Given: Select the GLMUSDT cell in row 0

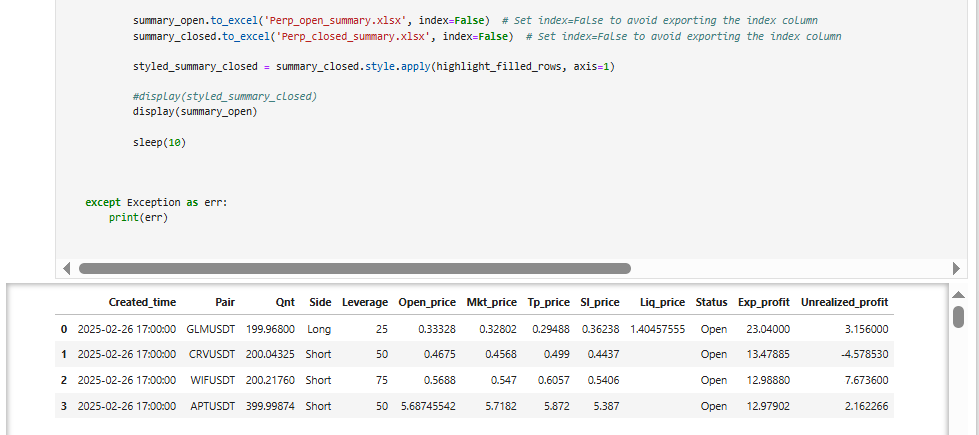Looking at the screenshot, I should (x=210, y=329).
